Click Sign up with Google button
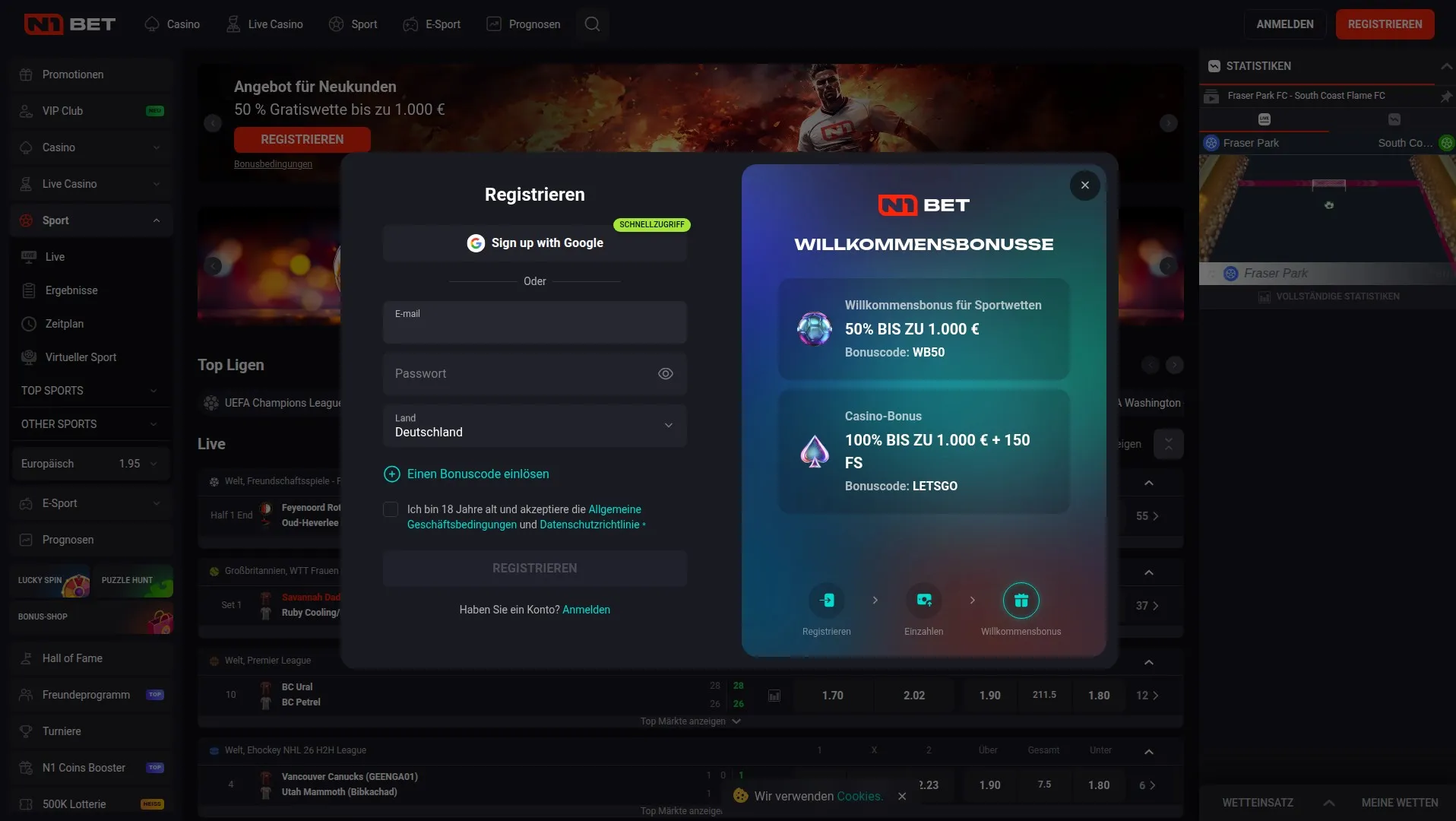Image resolution: width=1456 pixels, height=821 pixels. coord(535,243)
